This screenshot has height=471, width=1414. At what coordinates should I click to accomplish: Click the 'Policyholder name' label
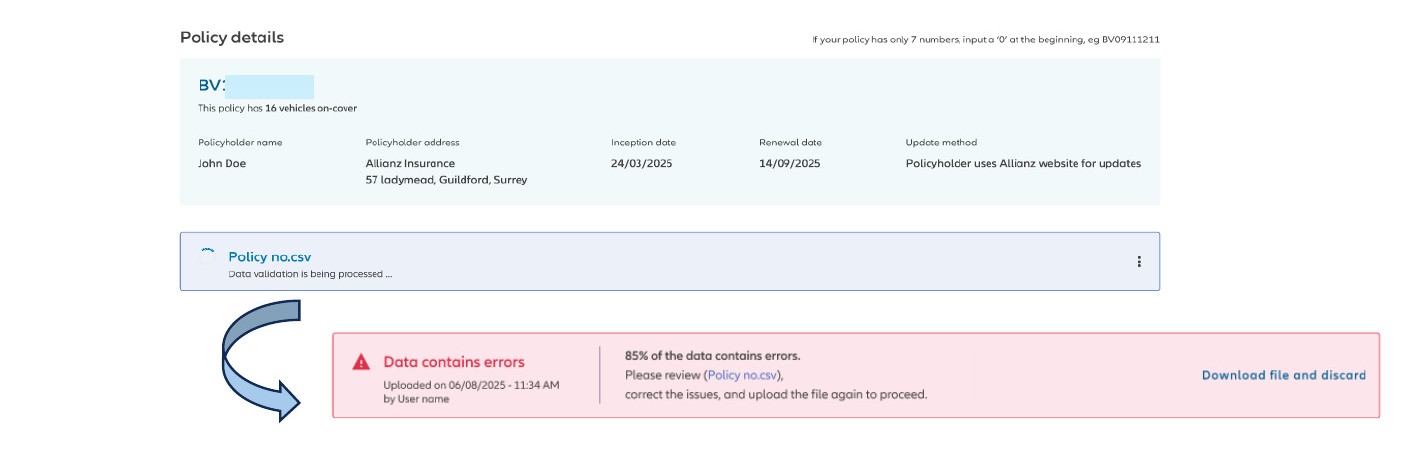pyautogui.click(x=240, y=142)
